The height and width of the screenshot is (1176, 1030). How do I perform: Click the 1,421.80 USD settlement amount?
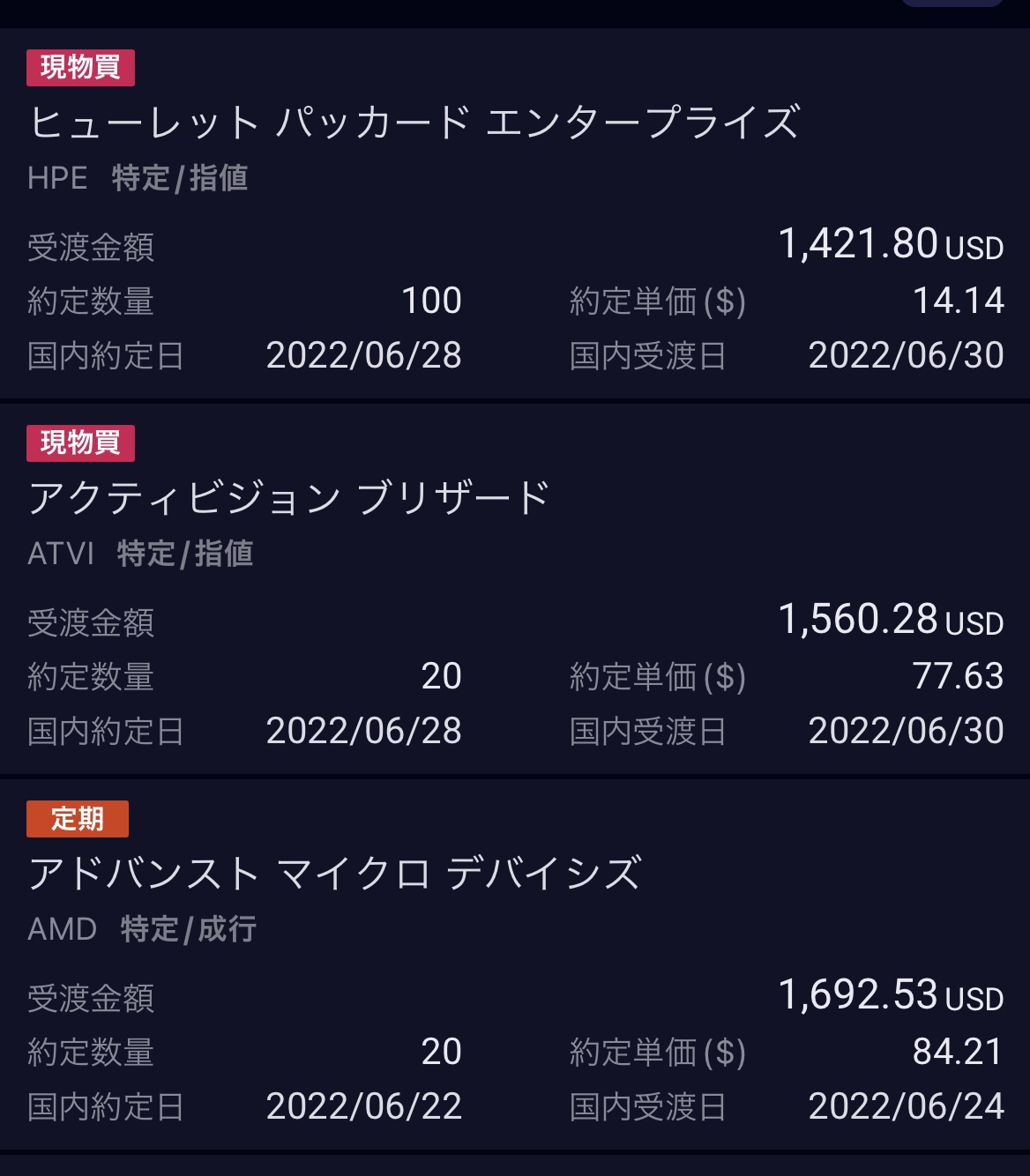(x=890, y=244)
